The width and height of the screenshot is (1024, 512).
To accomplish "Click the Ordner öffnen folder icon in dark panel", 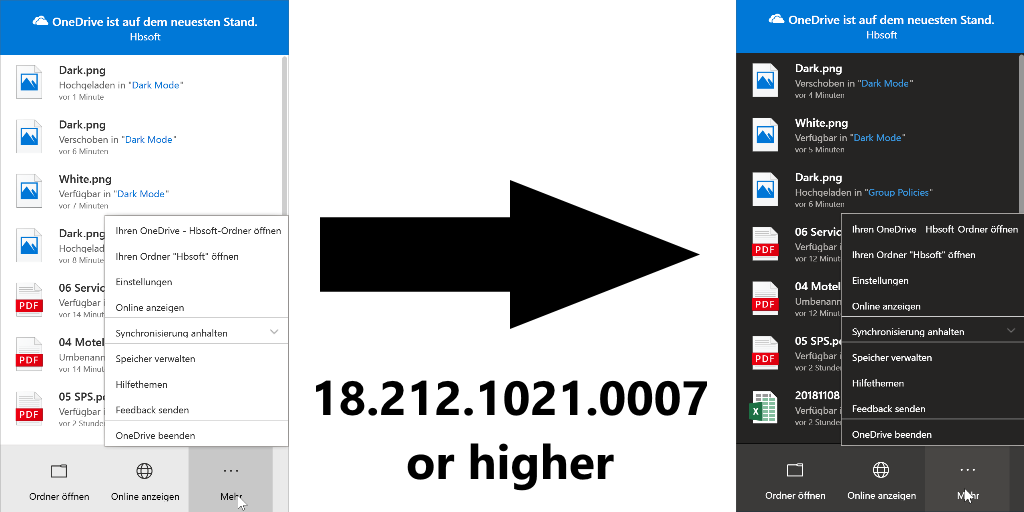I will pos(795,469).
